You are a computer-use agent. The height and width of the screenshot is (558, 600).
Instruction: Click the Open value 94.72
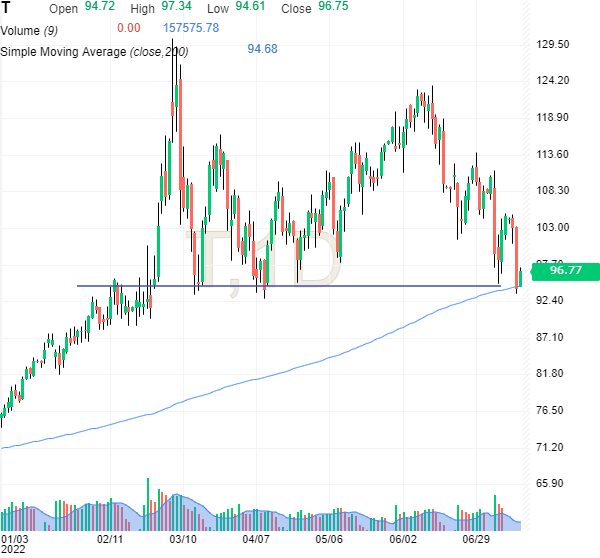coord(97,8)
